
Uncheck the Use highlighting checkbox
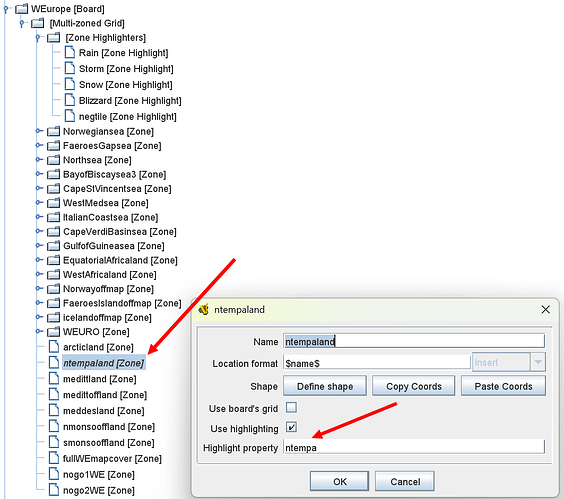[x=291, y=427]
